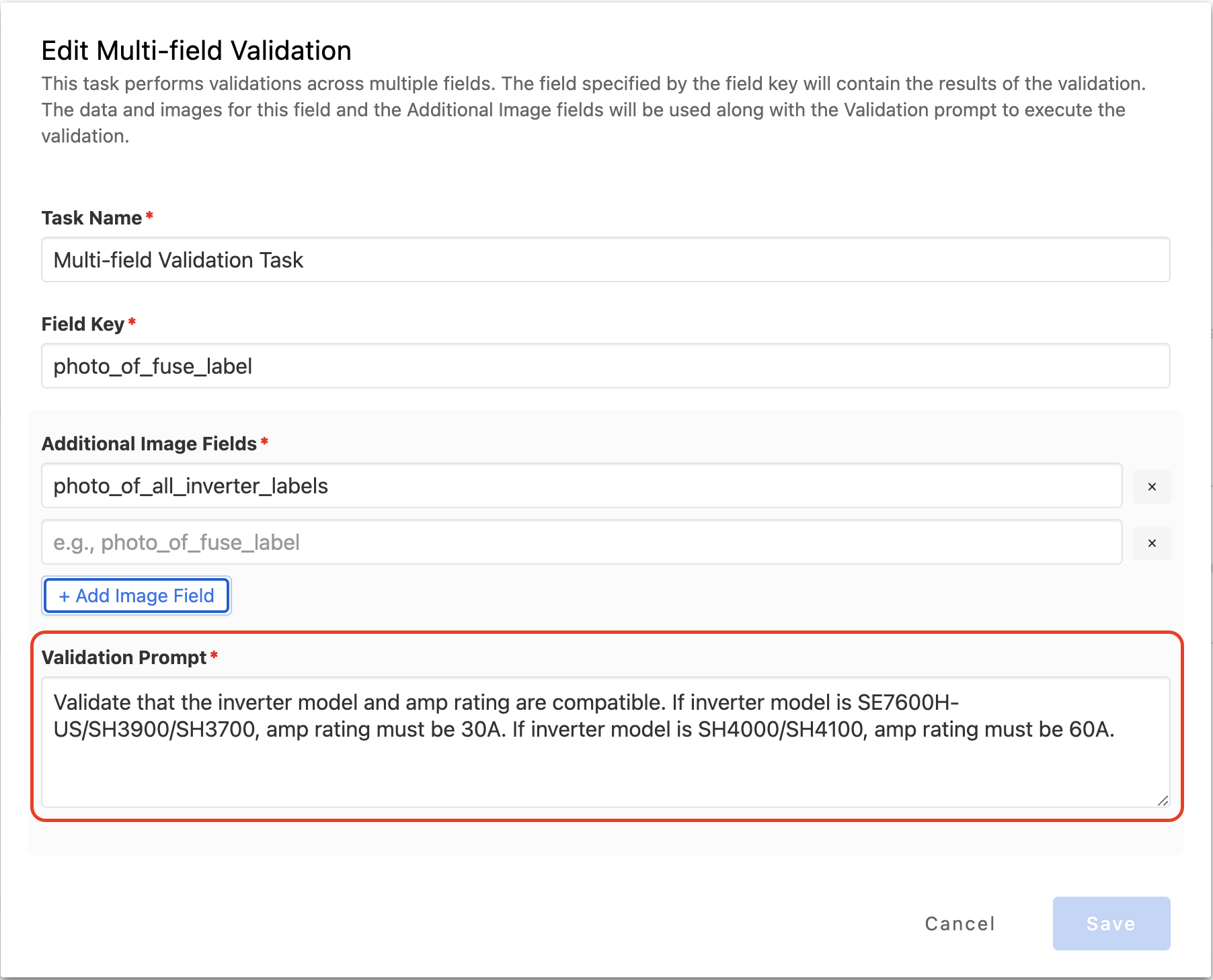The width and height of the screenshot is (1213, 980).
Task: Click the red asterisk beside Task Name
Action: pos(149,216)
